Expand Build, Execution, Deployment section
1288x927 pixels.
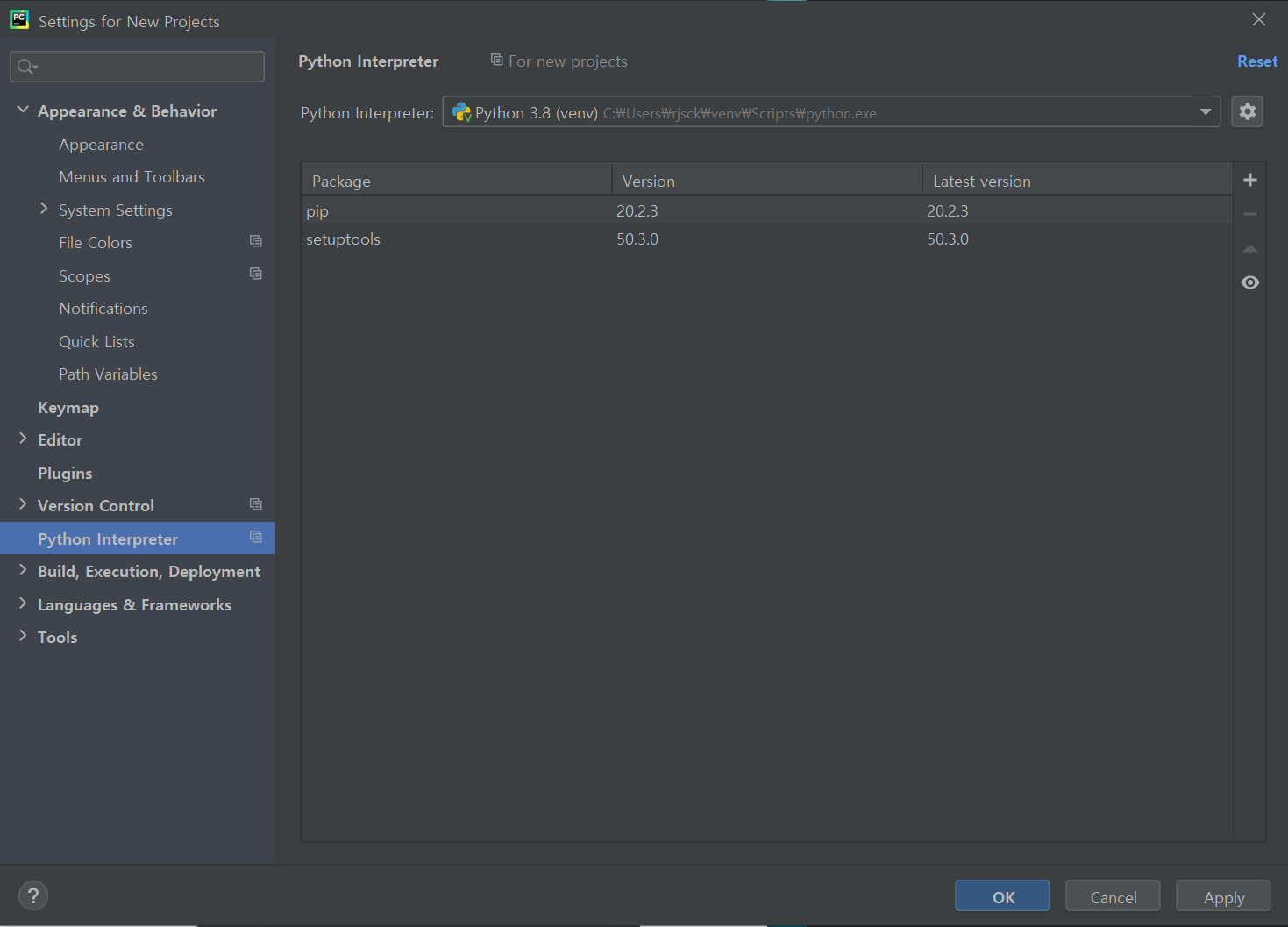coord(23,570)
